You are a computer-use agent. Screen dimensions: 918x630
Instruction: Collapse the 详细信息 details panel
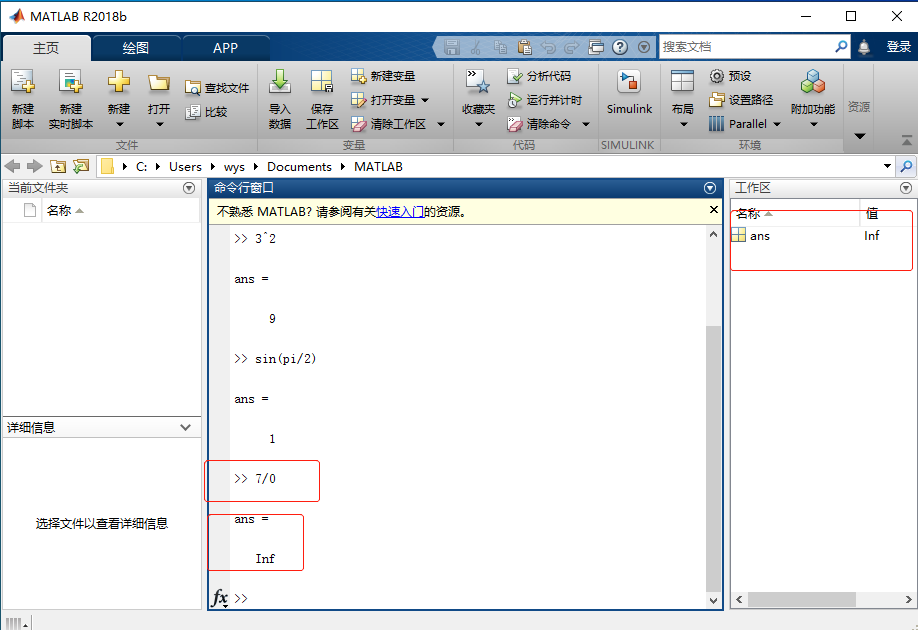tap(186, 427)
